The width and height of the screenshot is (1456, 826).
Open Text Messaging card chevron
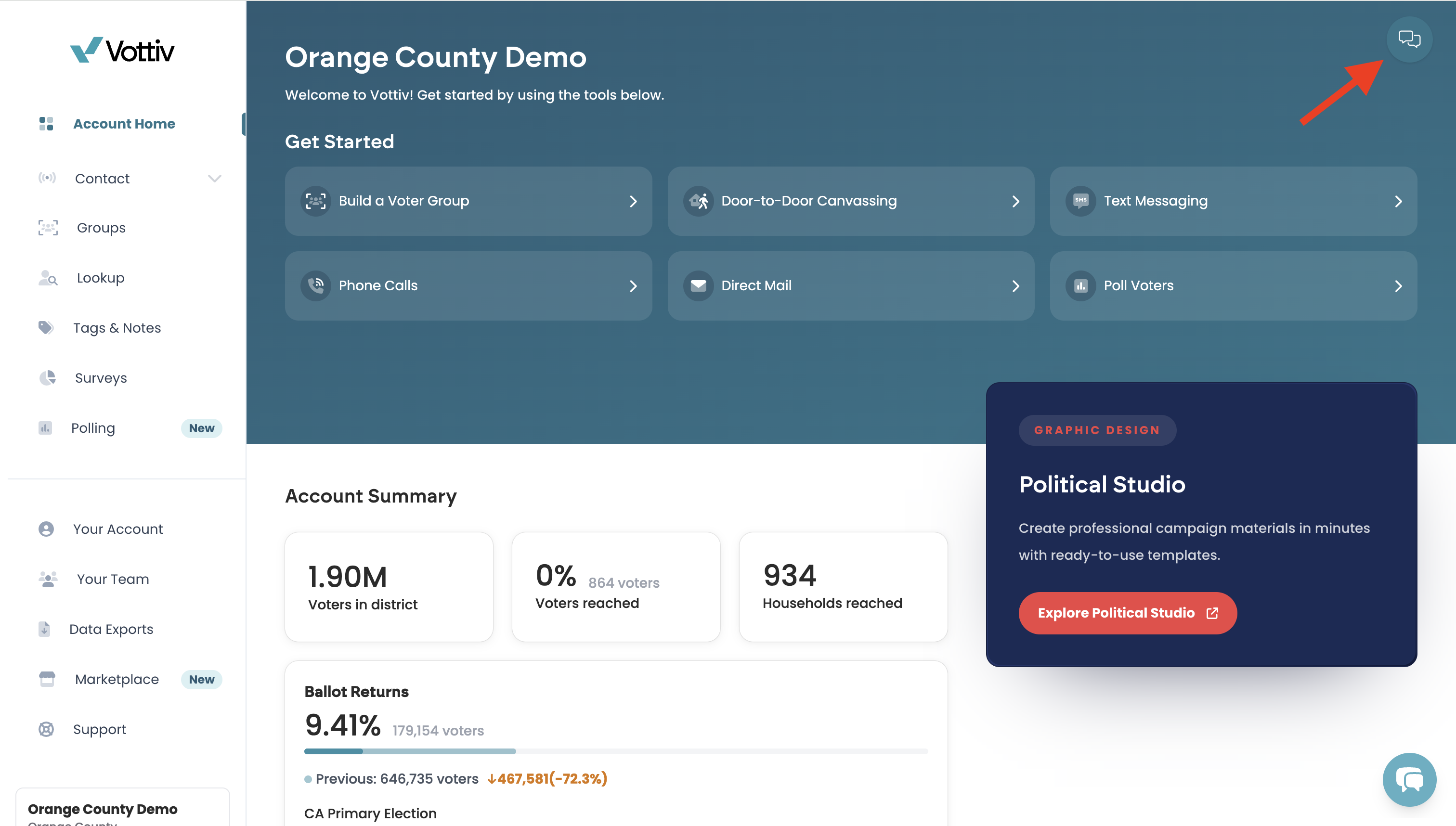point(1398,201)
